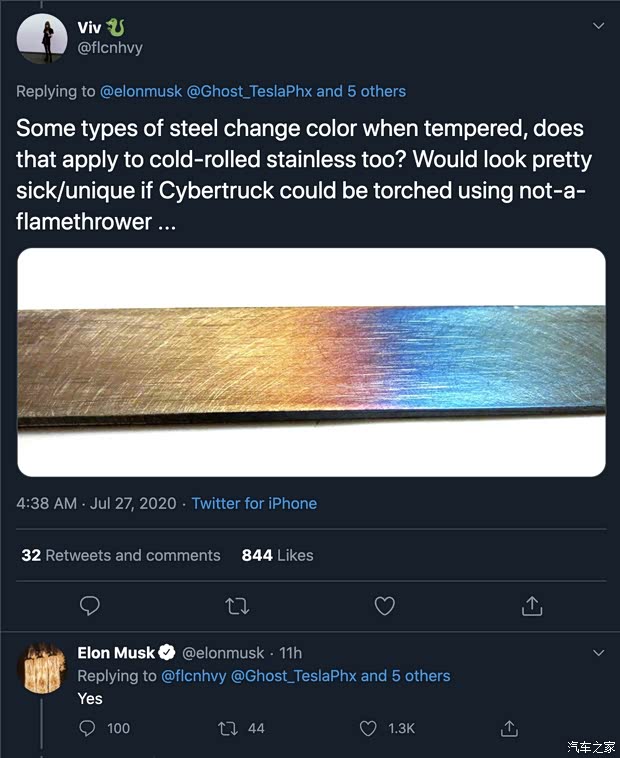Reply to Viv's tweet using the comment icon

tap(90, 606)
